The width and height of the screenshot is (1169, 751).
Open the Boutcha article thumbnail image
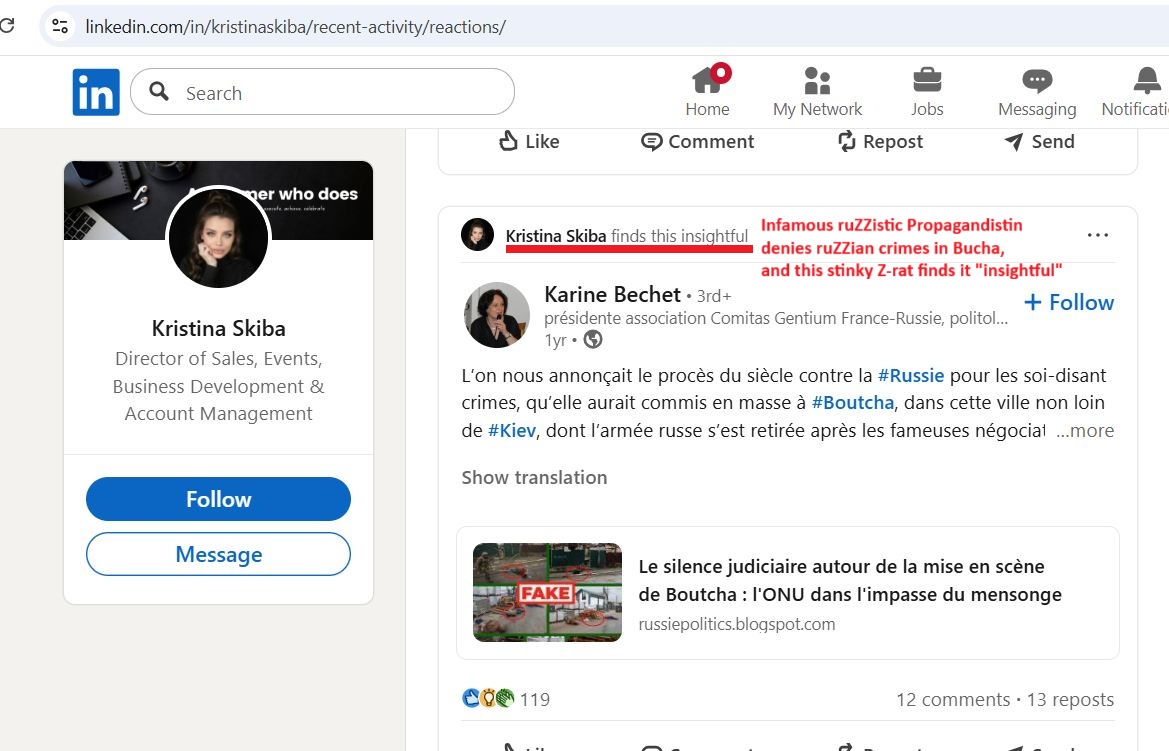pyautogui.click(x=547, y=592)
